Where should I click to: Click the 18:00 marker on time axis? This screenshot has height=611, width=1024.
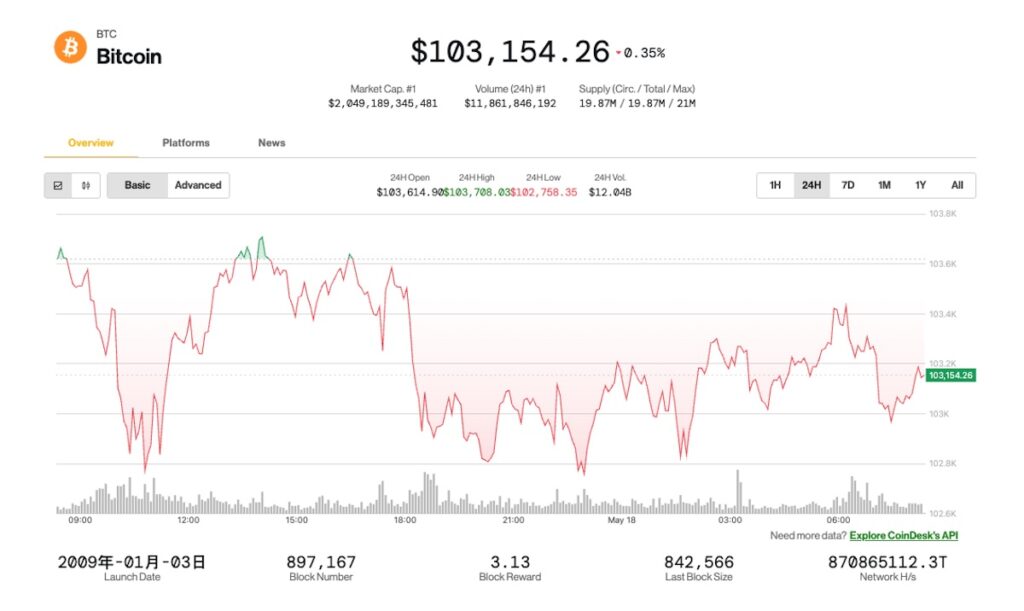click(405, 520)
